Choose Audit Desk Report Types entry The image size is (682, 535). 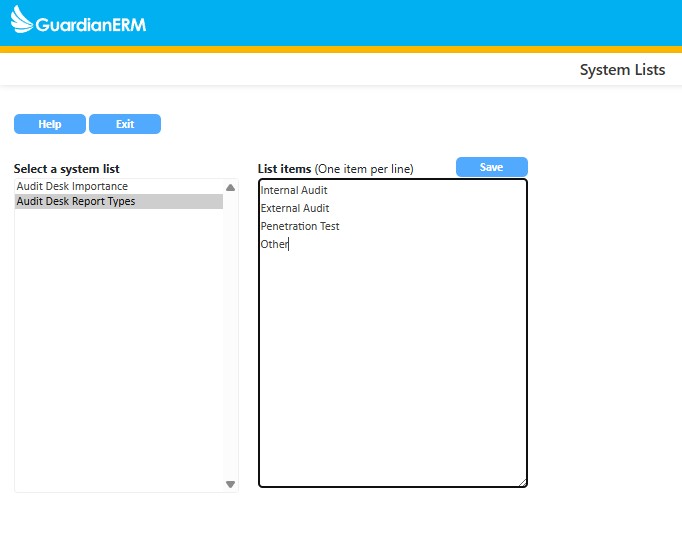pyautogui.click(x=76, y=201)
